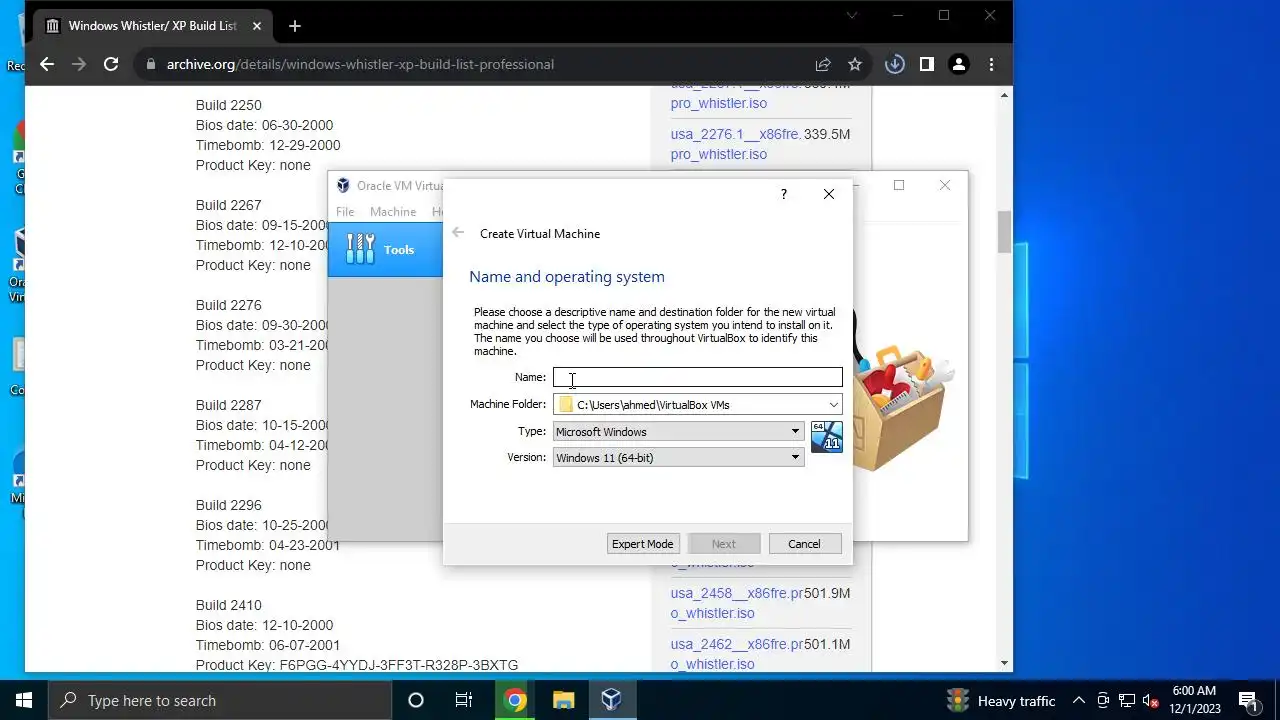Maximize the VirtualBox Manager window
This screenshot has height=720, width=1280.
[899, 185]
